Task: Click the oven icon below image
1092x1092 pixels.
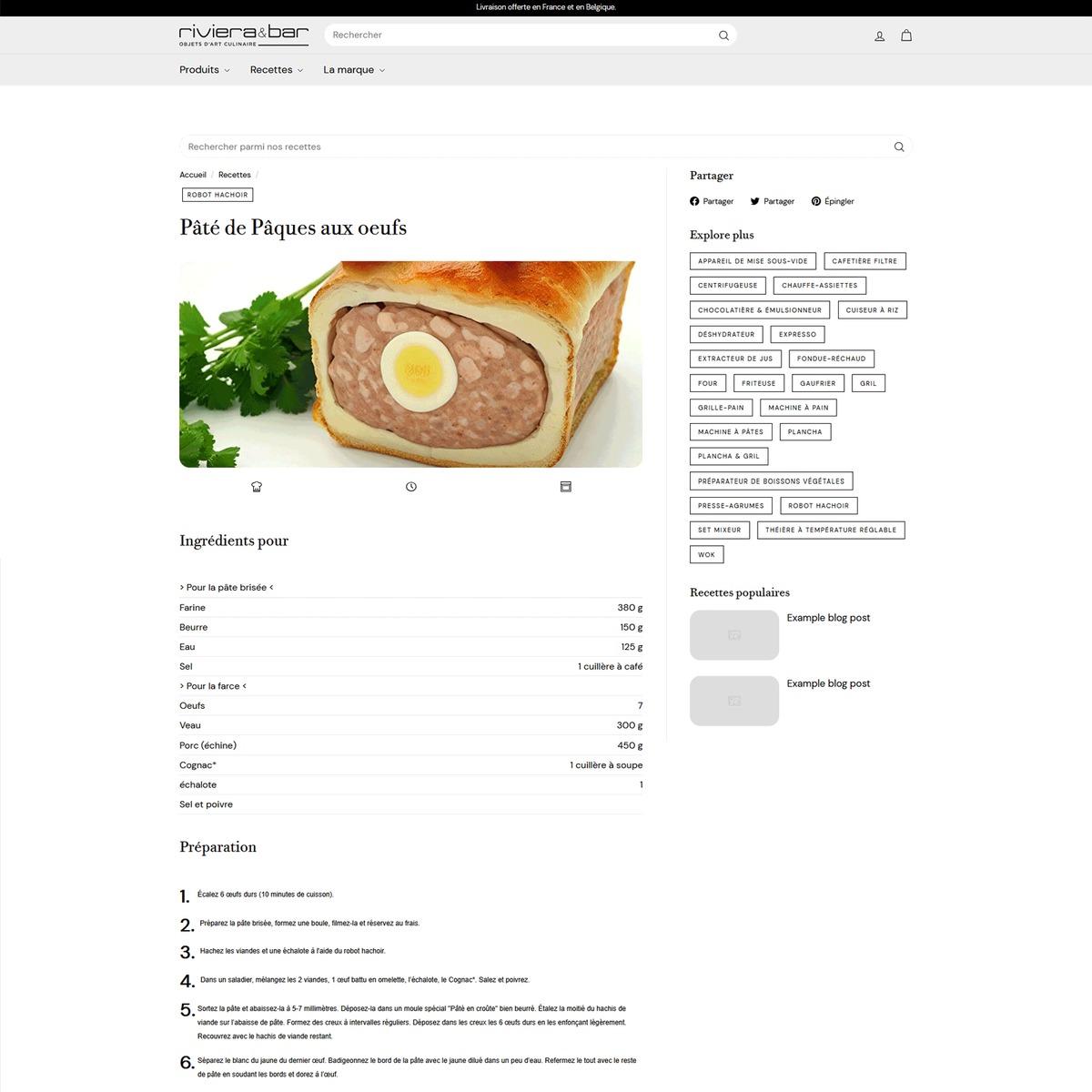Action: pos(565,487)
